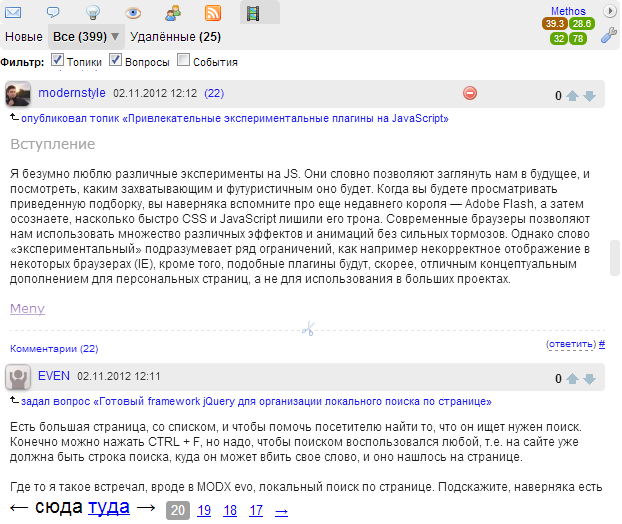Open the users people icon
This screenshot has height=524, width=622.
coord(173,13)
